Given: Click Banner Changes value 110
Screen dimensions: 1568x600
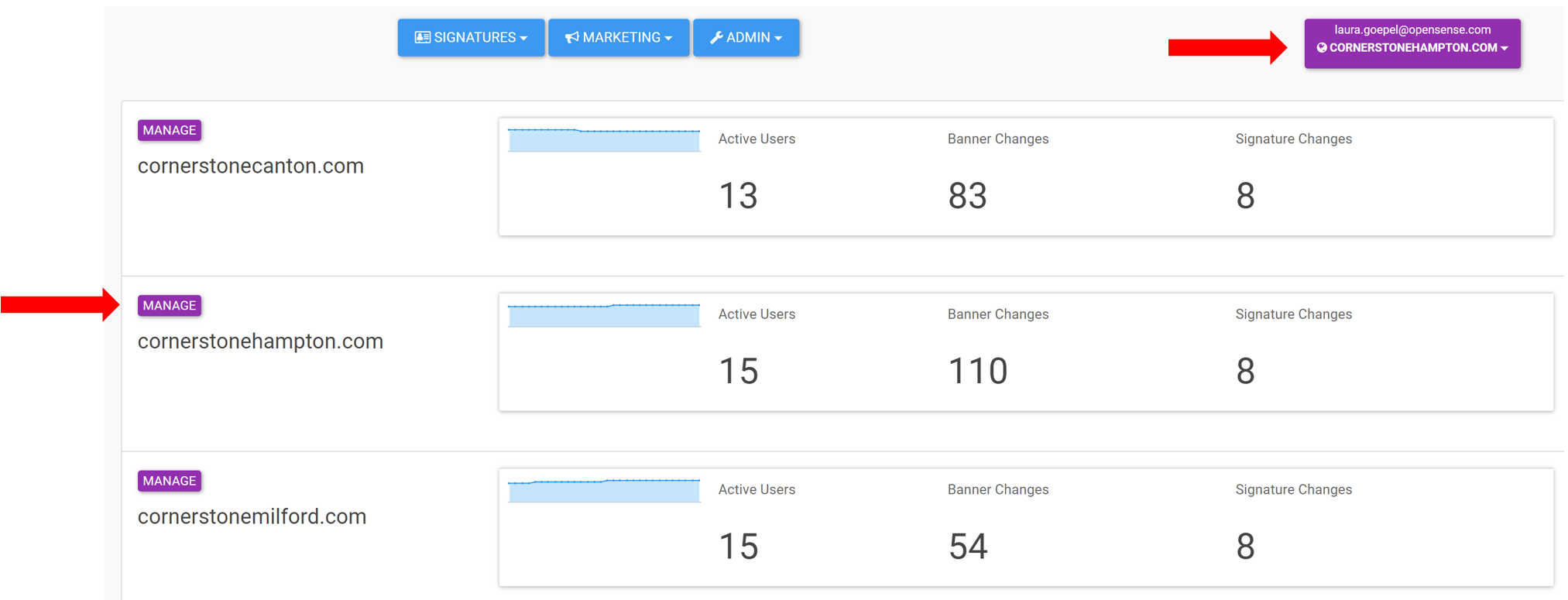Looking at the screenshot, I should [x=977, y=371].
